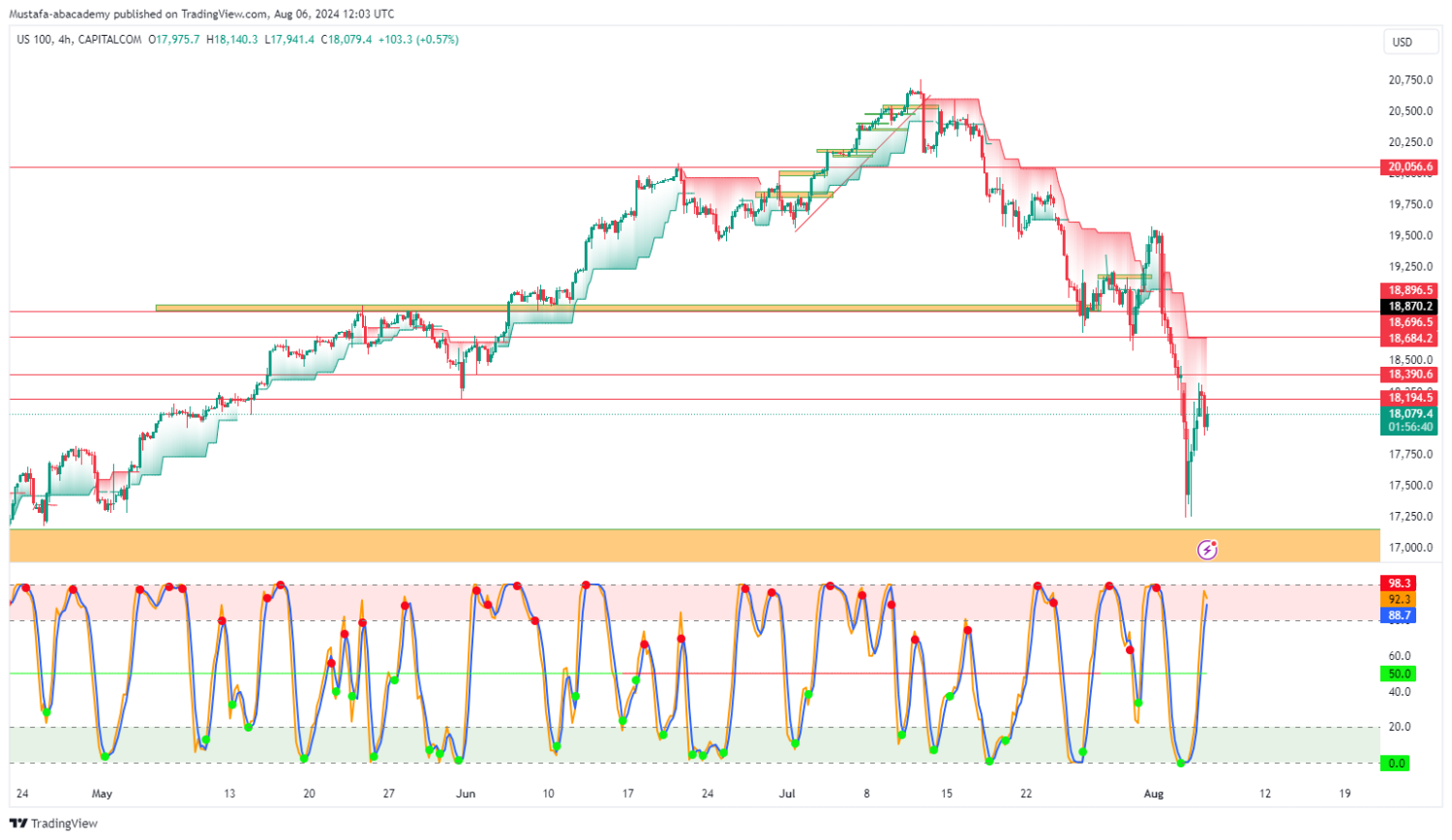Click the May label on time axis
Image resolution: width=1452 pixels, height=840 pixels.
pos(102,794)
